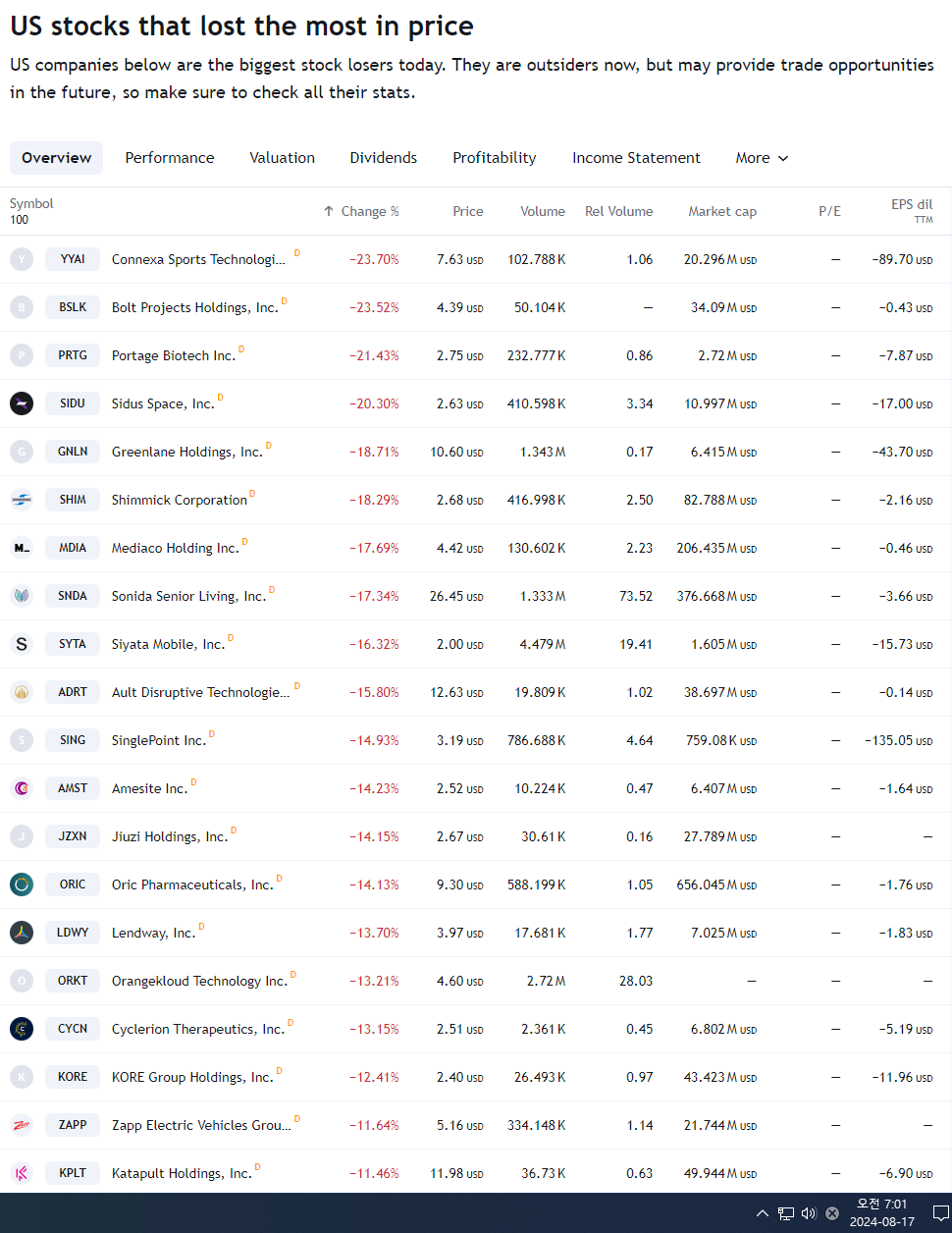This screenshot has width=952, height=1233.
Task: Sort table by Market cap column
Action: click(722, 211)
